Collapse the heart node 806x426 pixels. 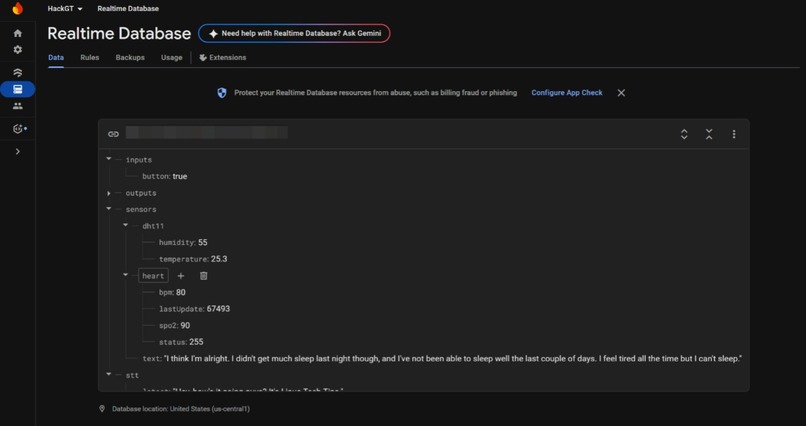point(125,275)
